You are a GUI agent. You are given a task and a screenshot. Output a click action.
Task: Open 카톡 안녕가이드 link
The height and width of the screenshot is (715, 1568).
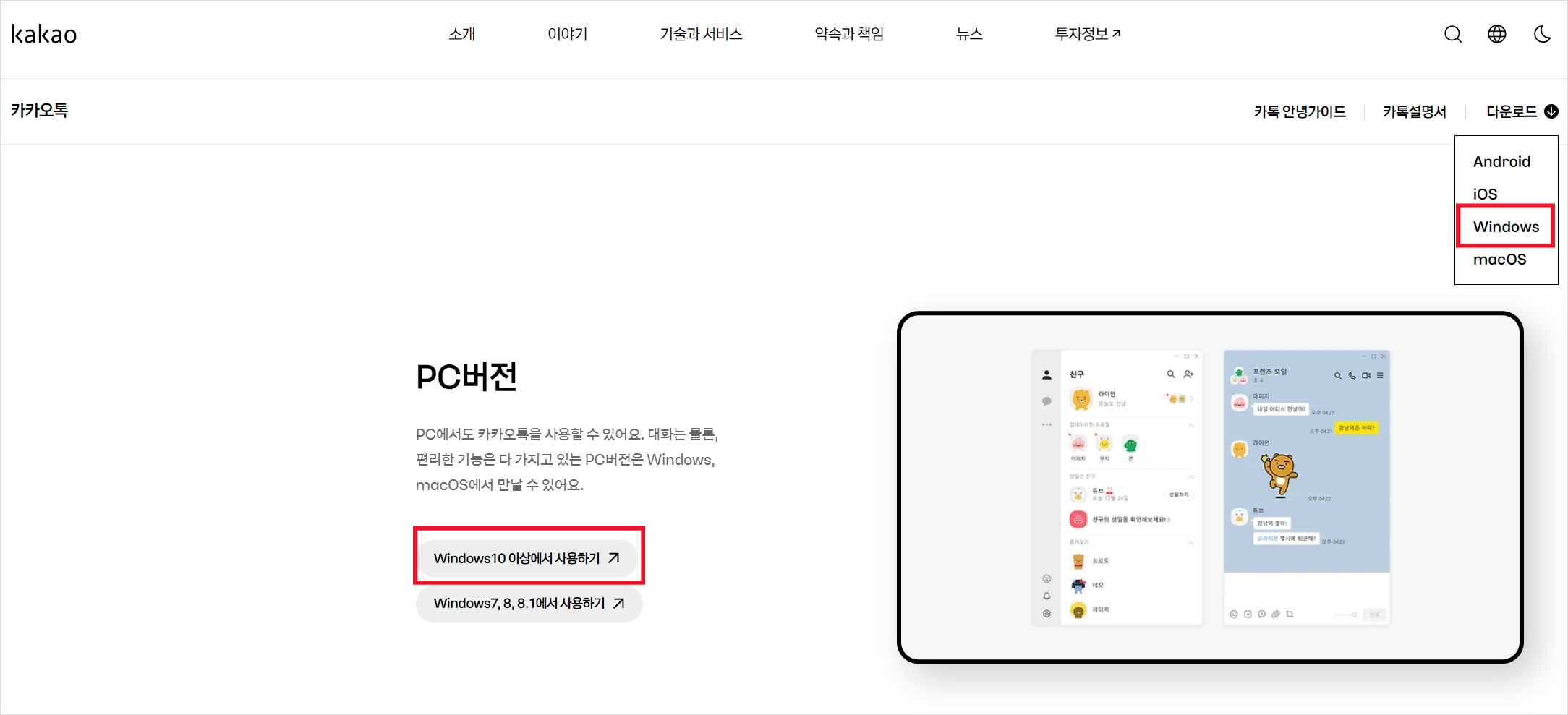pyautogui.click(x=1300, y=111)
